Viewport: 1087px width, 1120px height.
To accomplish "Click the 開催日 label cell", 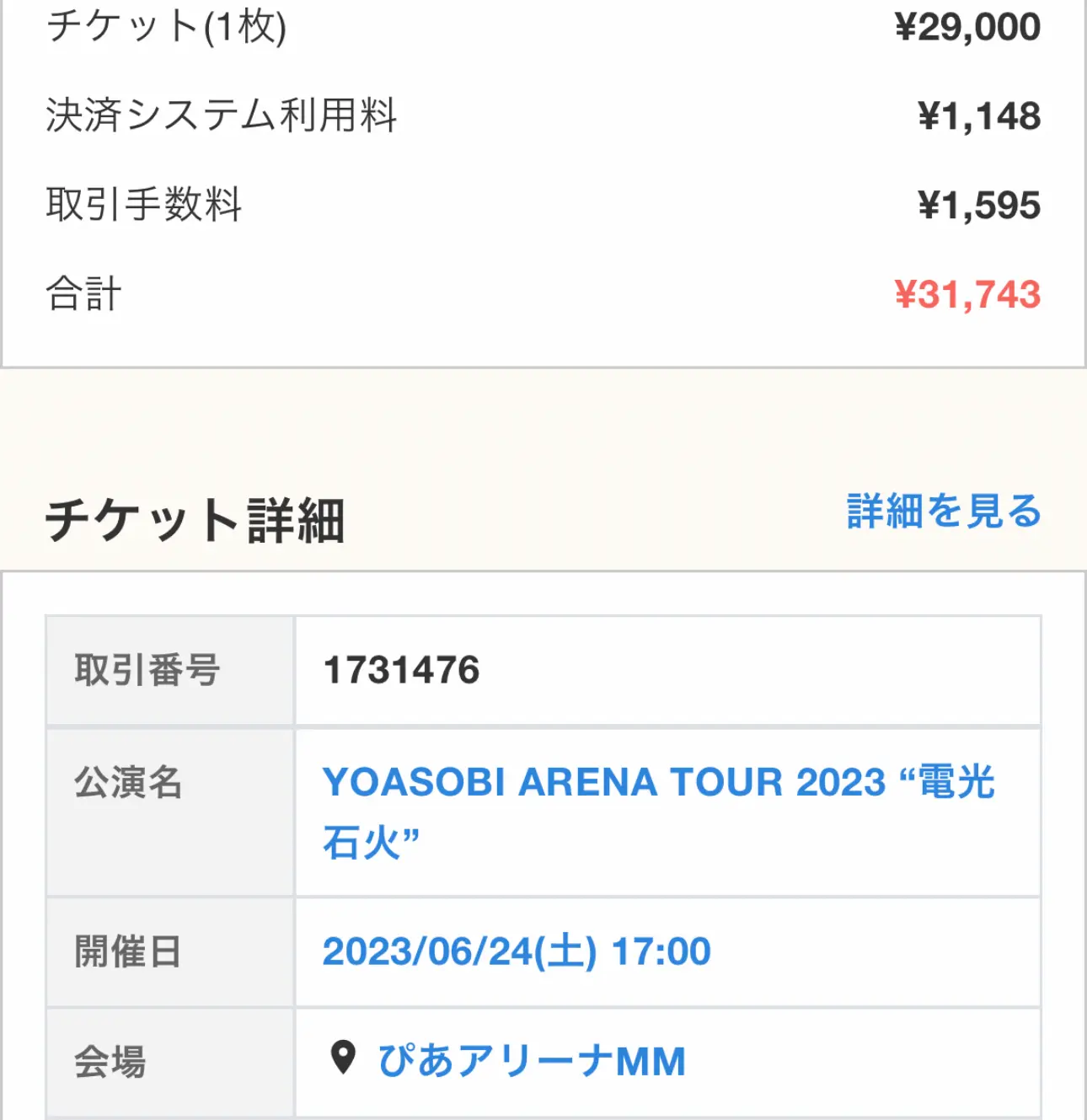I will click(x=170, y=952).
